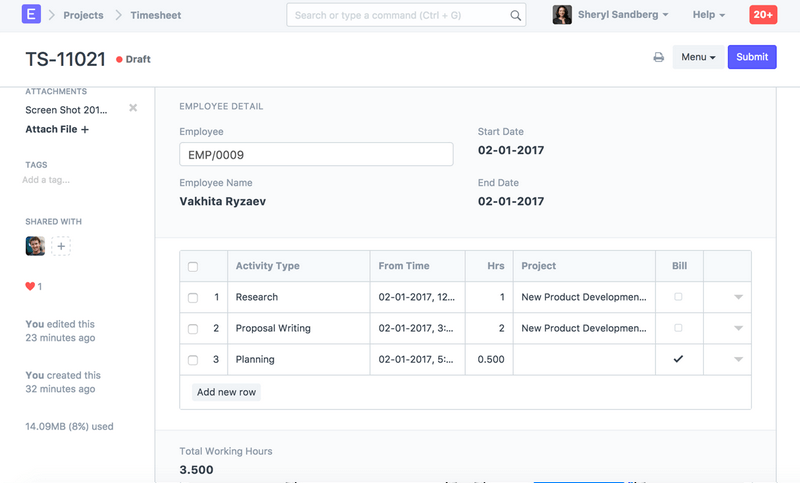Click Sheryl Sandberg's profile picture

click(x=562, y=15)
